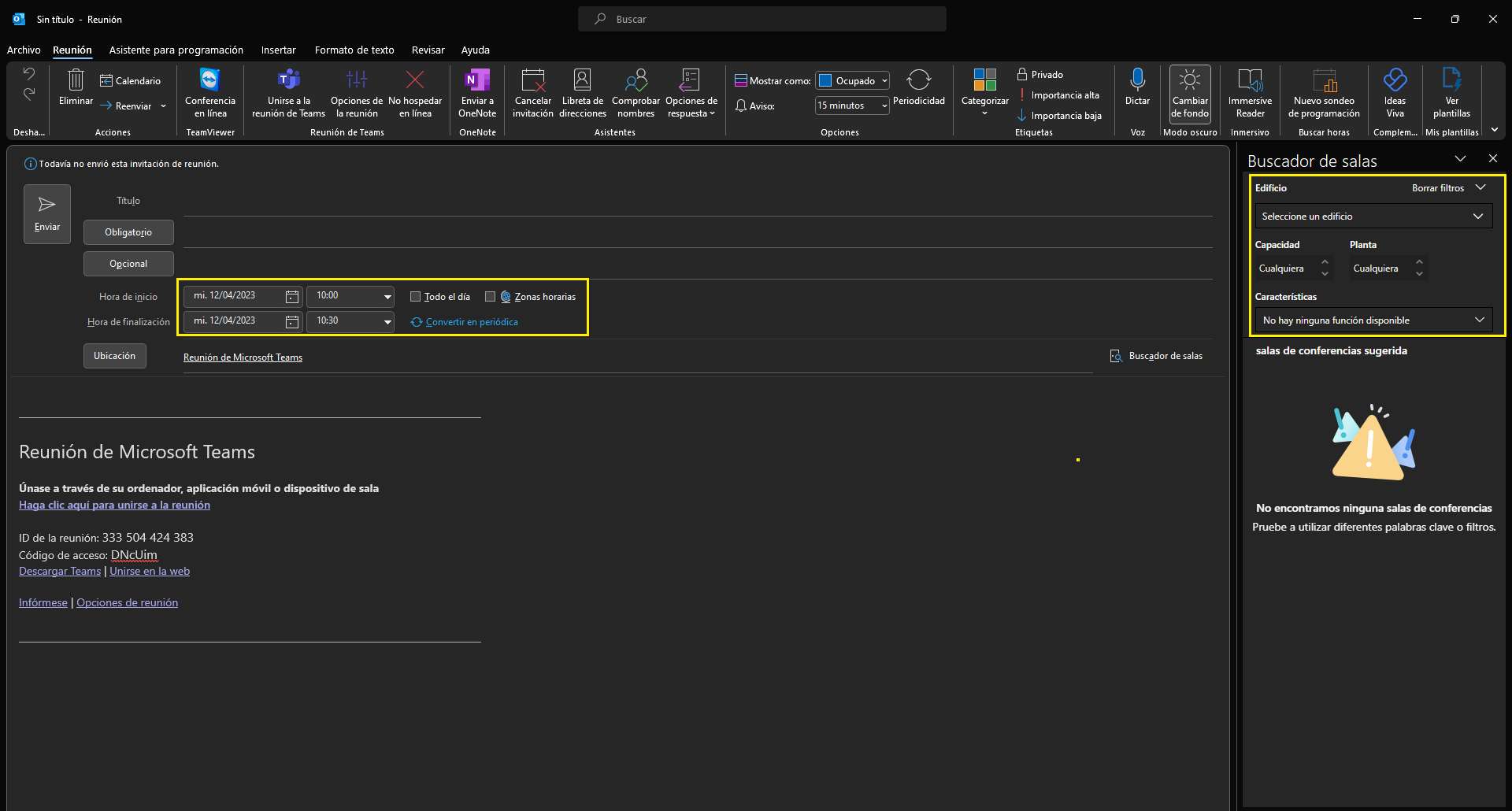Screen dimensions: 1512x811
Task: Expand Reenviar dropdown arrow
Action: coord(163,106)
